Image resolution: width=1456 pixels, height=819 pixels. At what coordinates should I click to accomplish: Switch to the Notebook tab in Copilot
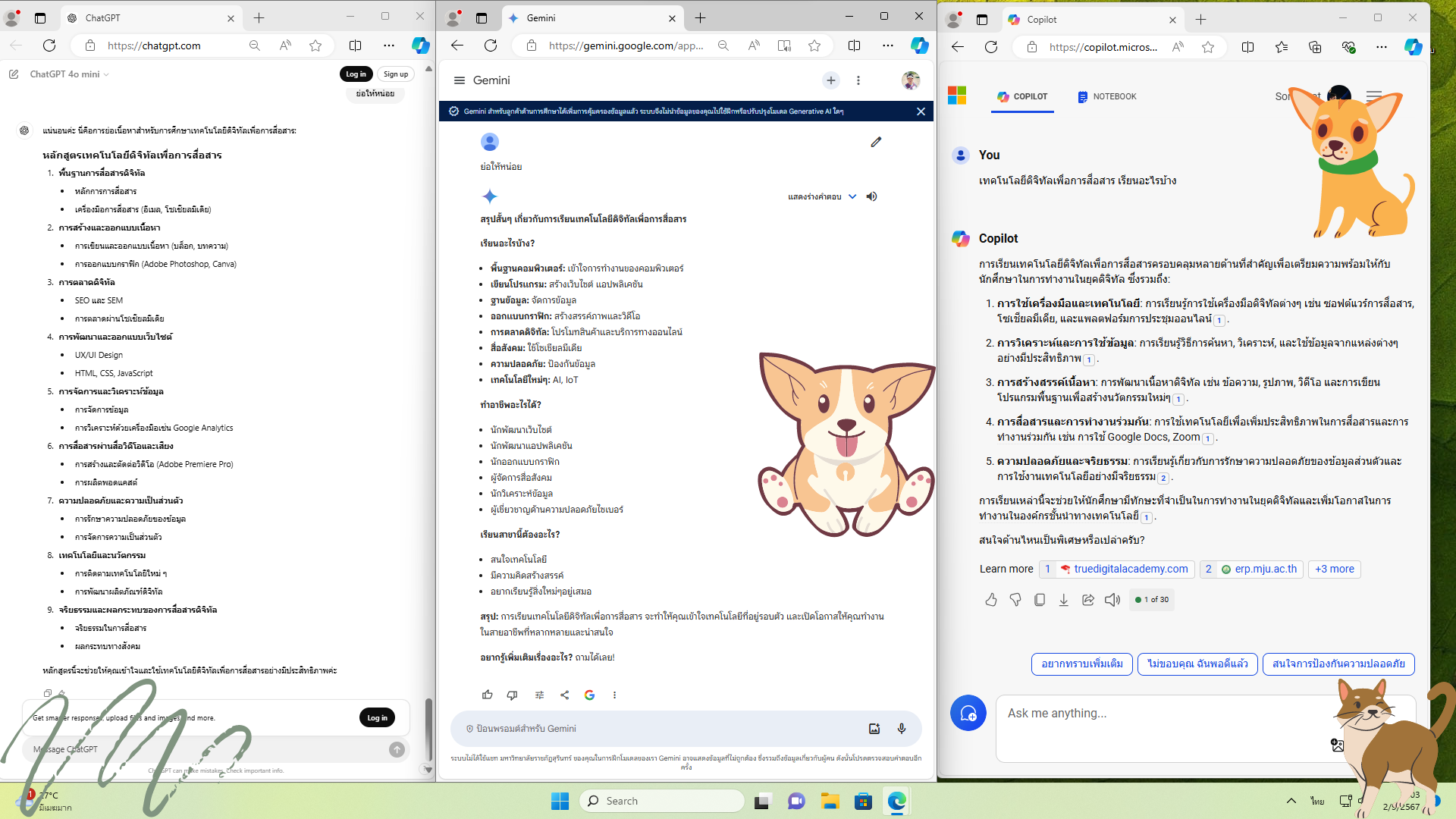coord(1106,96)
